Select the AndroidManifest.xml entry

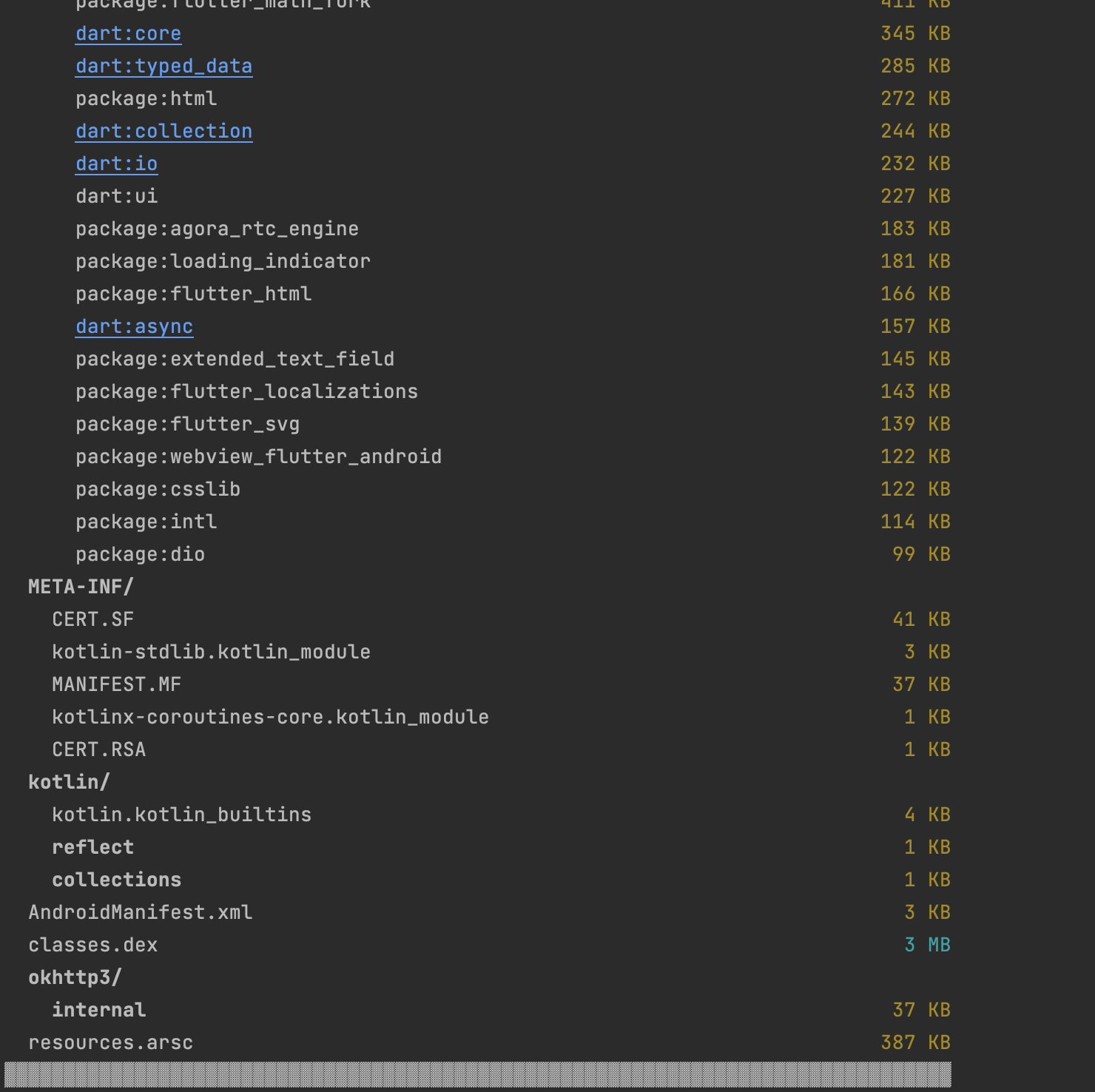click(140, 911)
